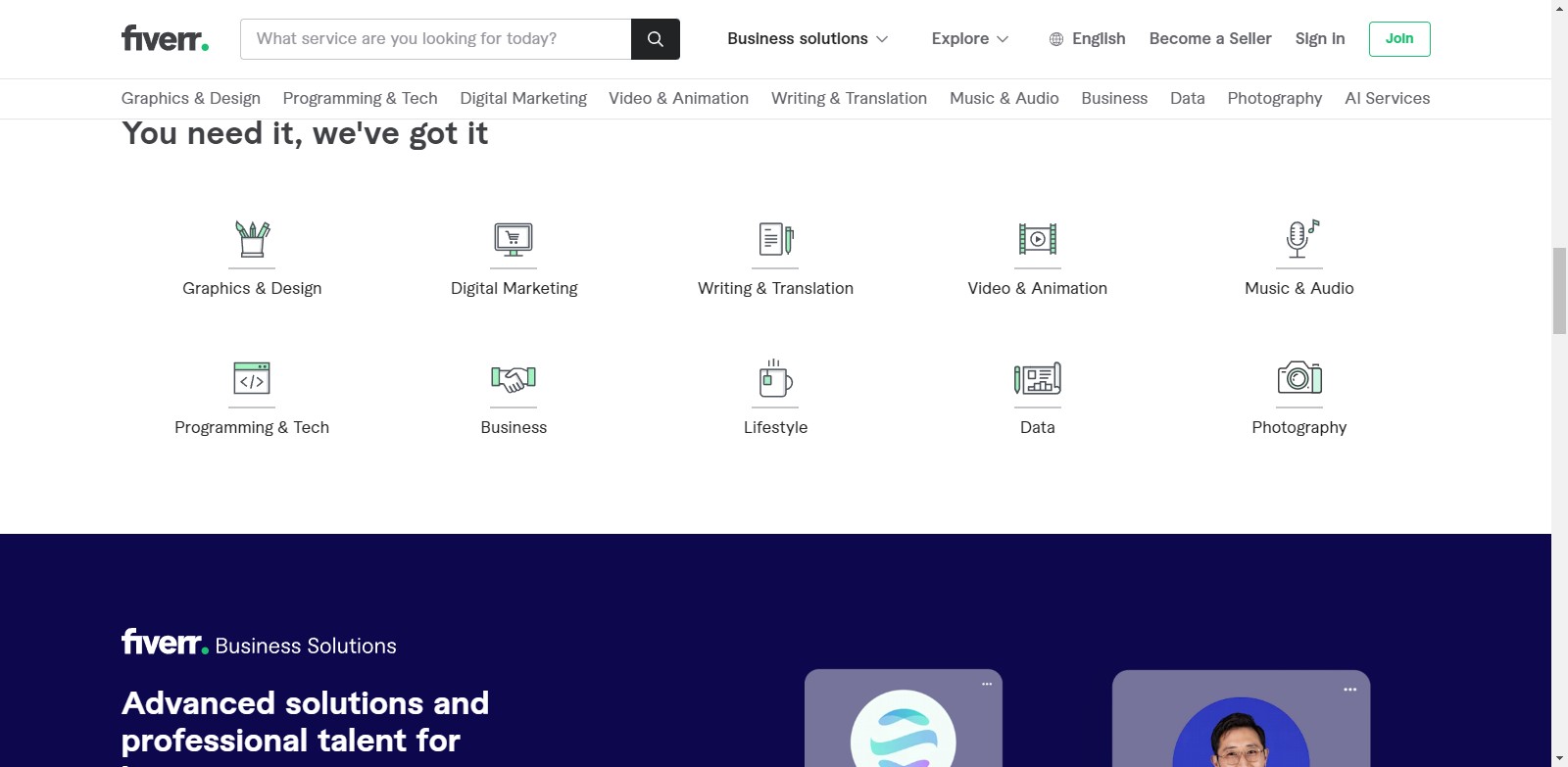The height and width of the screenshot is (767, 1568).
Task: Select the Business handshake icon
Action: [514, 378]
